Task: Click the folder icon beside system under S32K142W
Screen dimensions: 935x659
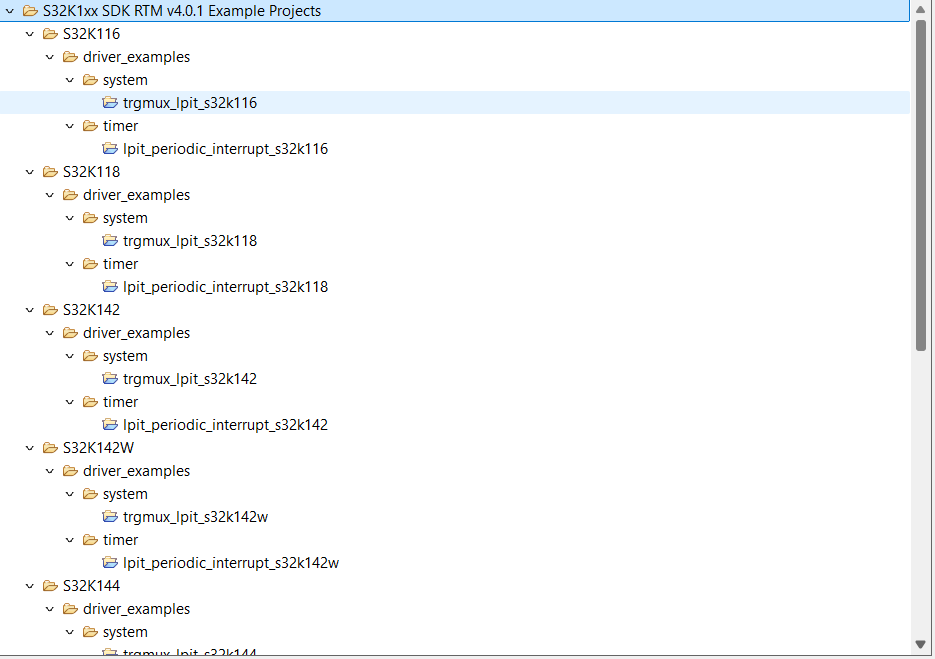Action: (x=90, y=493)
